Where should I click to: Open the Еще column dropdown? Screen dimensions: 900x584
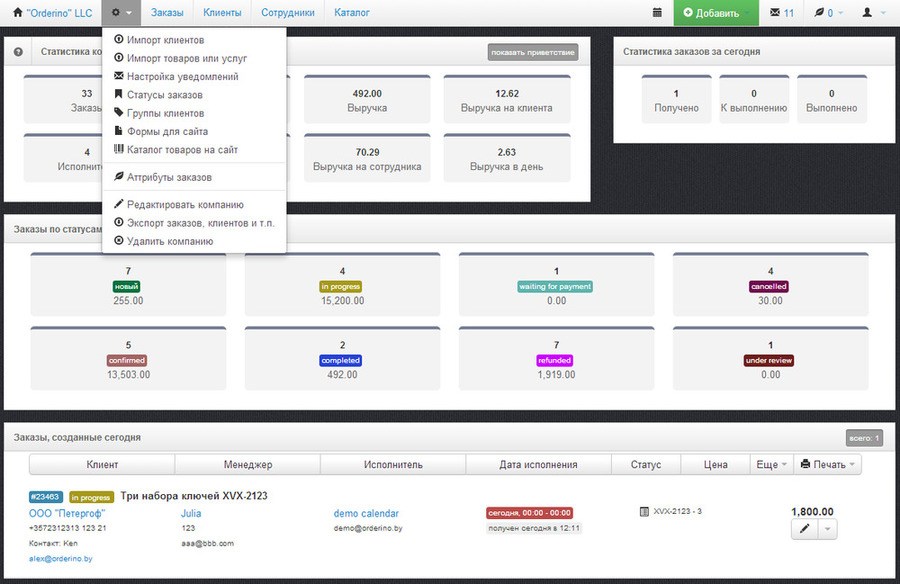click(x=771, y=465)
